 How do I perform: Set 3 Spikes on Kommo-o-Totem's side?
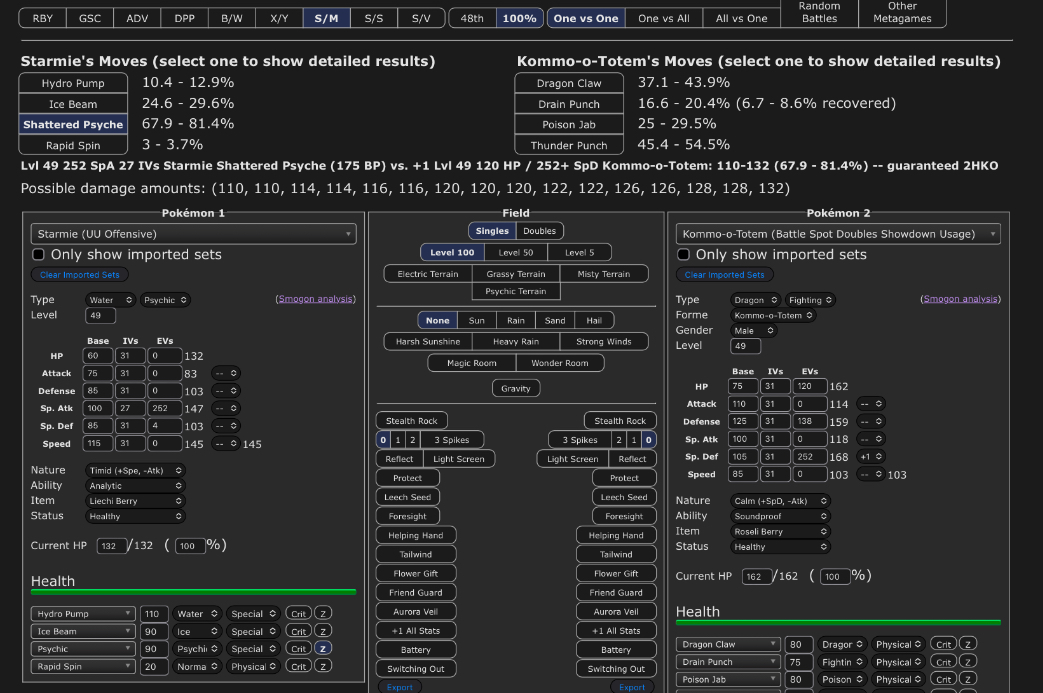click(580, 440)
